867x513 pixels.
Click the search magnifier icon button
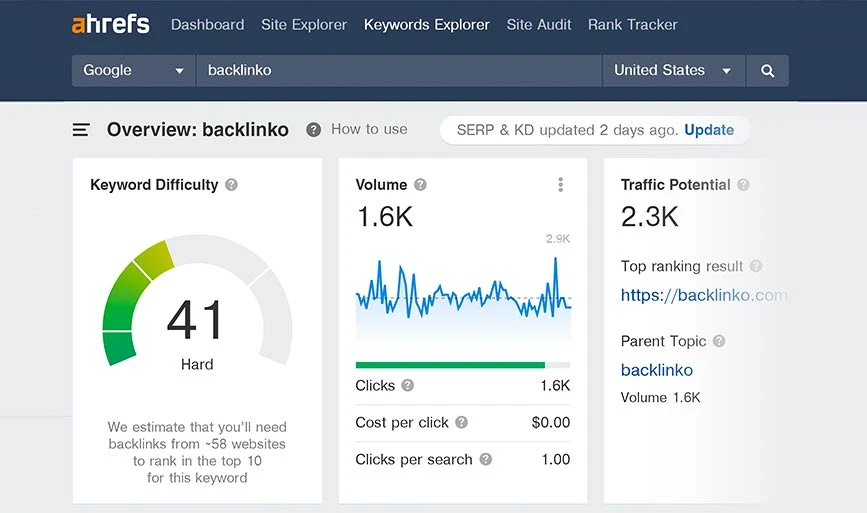click(x=767, y=70)
